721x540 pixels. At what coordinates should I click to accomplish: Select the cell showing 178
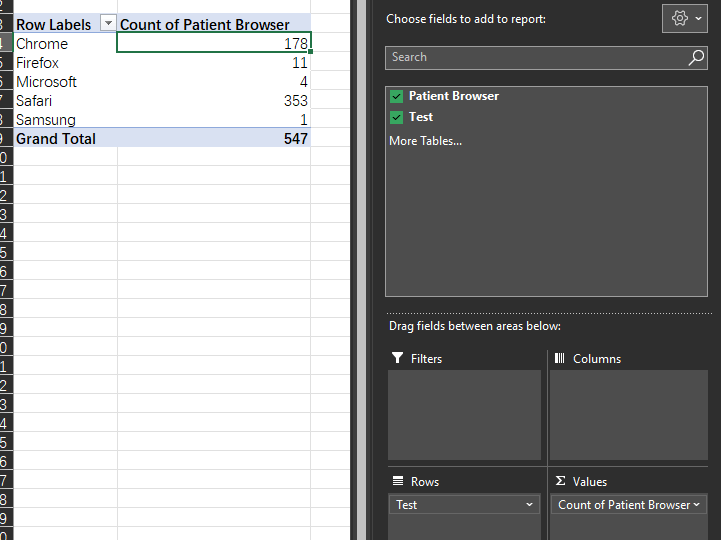(214, 43)
